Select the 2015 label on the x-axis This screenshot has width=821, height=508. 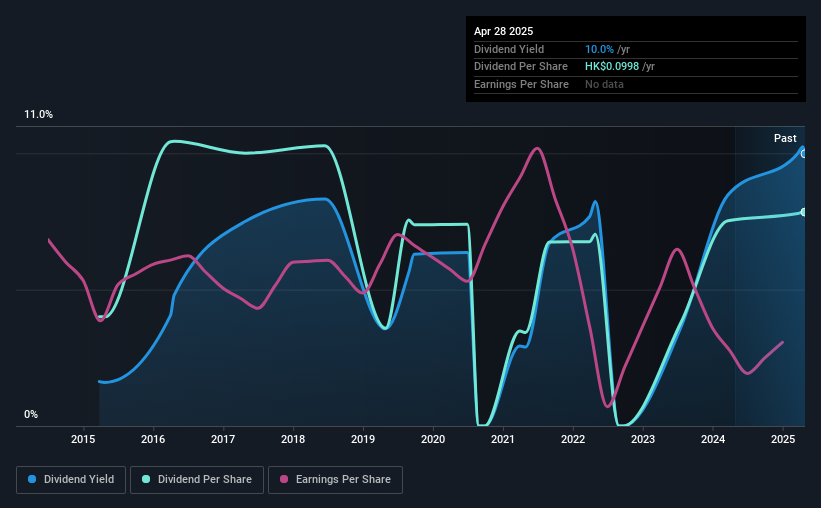click(83, 439)
